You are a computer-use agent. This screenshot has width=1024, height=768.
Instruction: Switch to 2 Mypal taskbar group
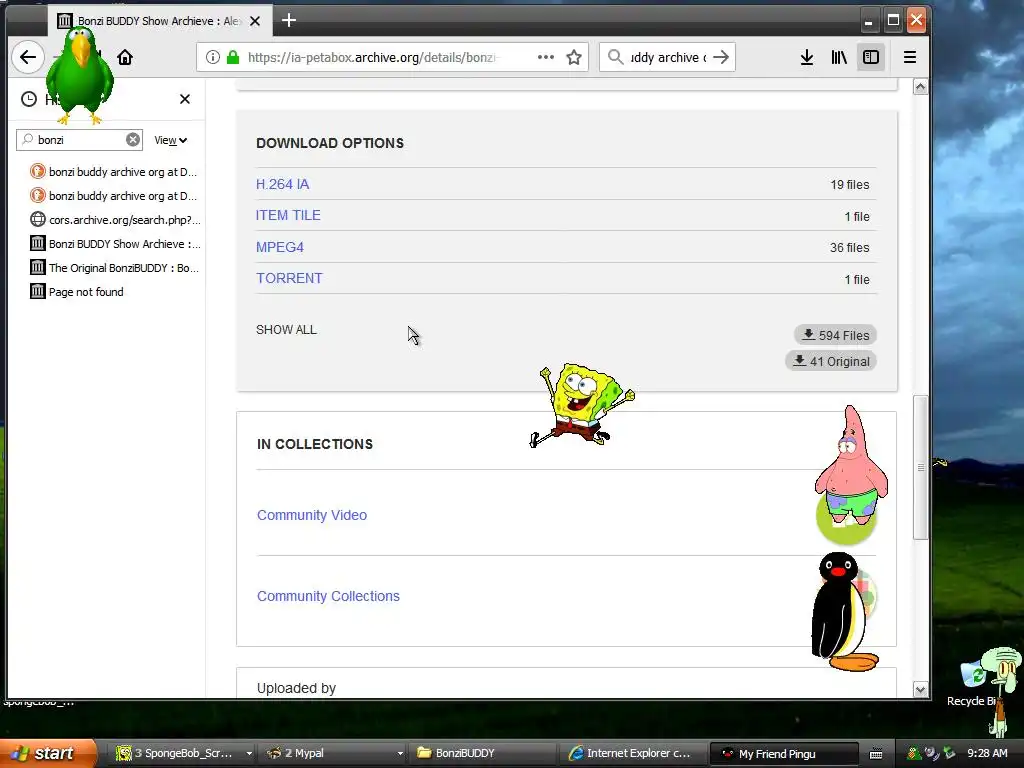(x=327, y=753)
